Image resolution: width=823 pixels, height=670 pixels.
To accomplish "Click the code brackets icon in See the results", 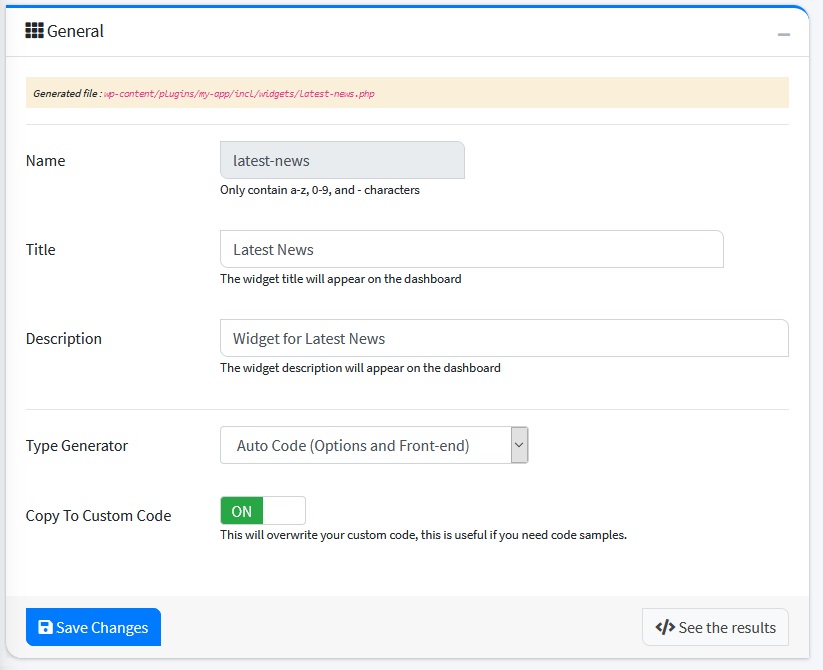I will (664, 627).
